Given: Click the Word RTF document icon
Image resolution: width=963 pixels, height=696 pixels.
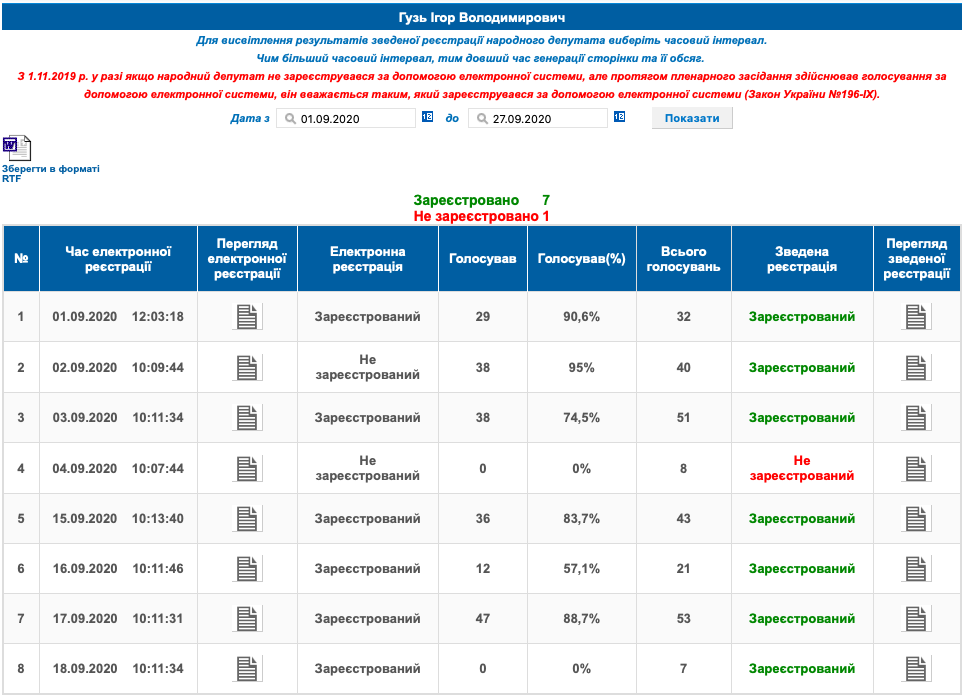Looking at the screenshot, I should (16, 148).
